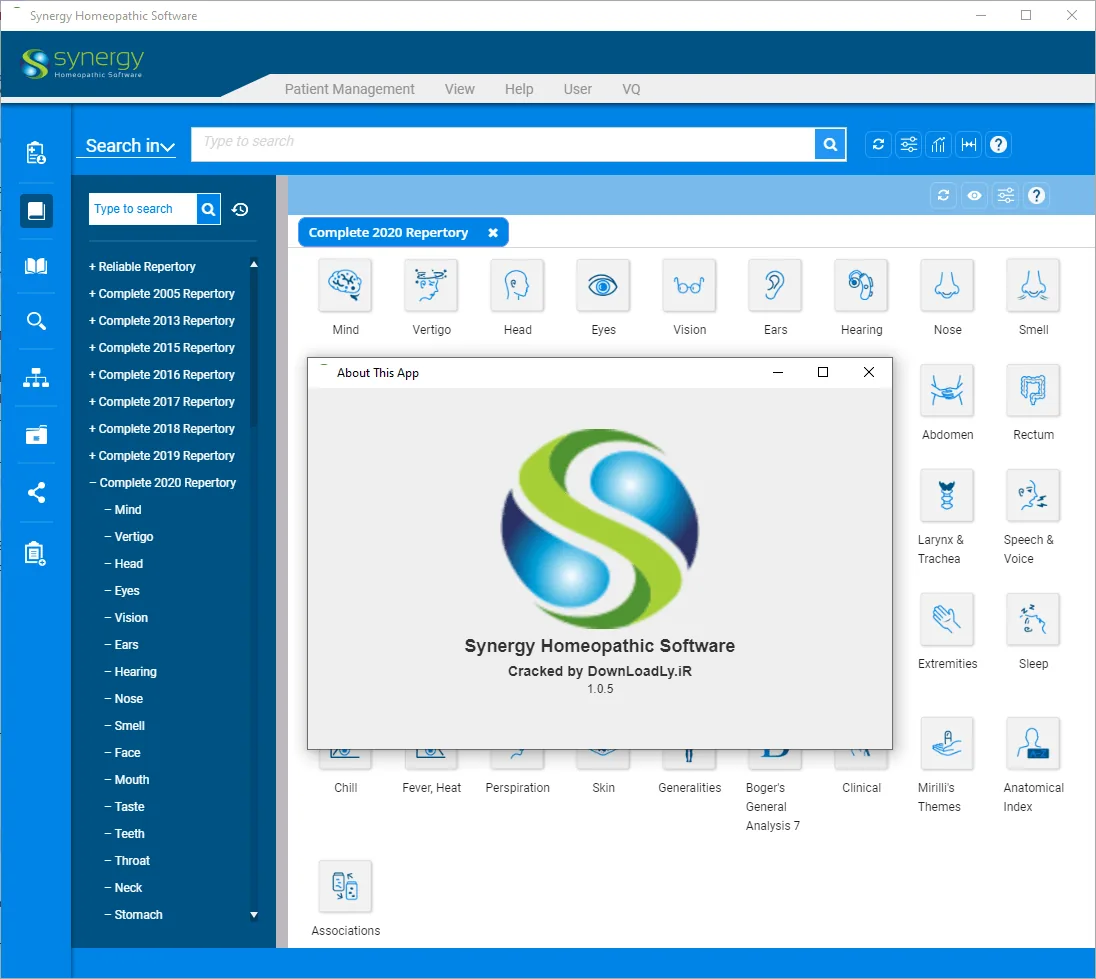
Task: Expand the Reliable Repertory tree node
Action: 142,267
